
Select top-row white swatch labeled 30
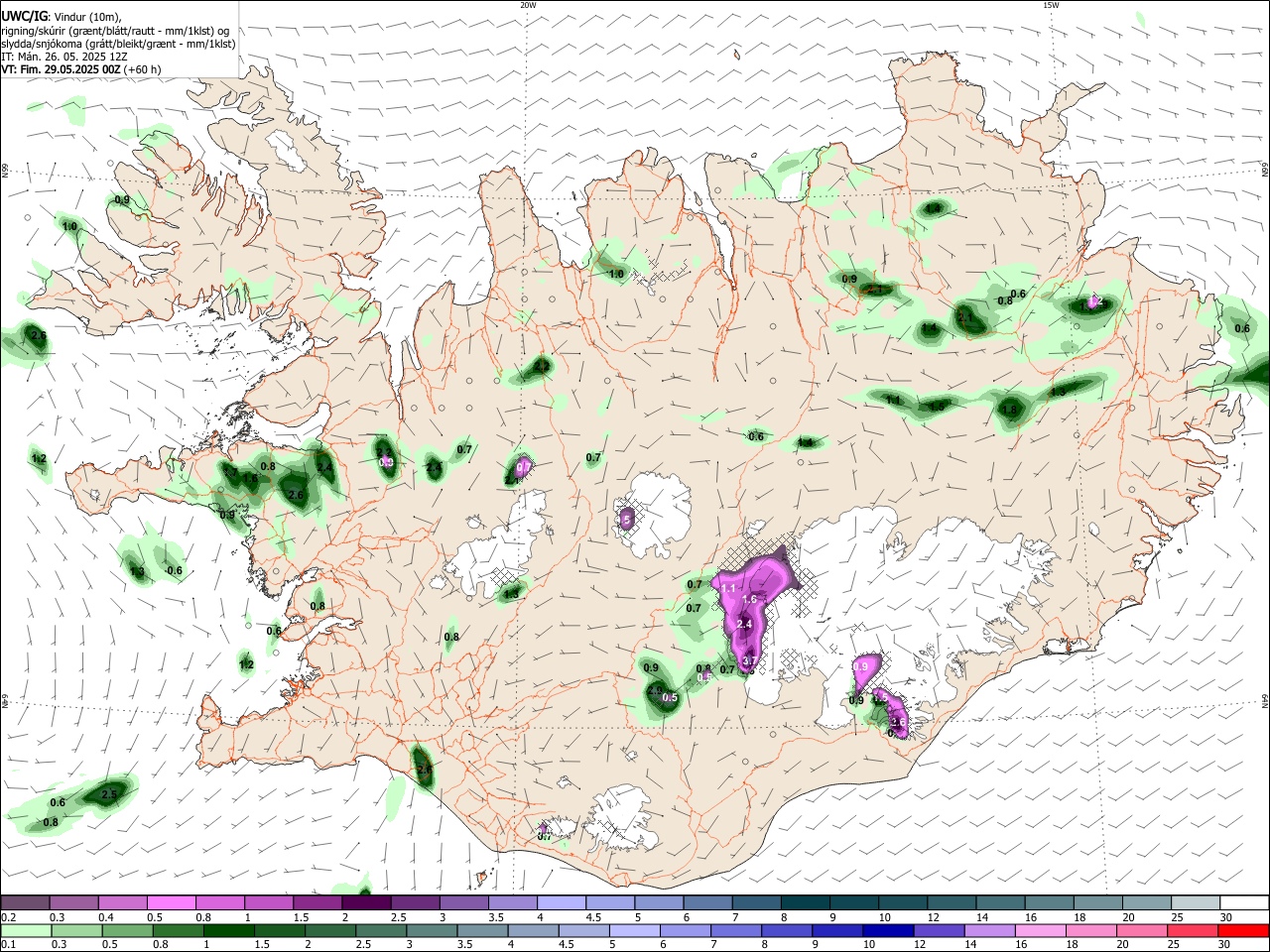pyautogui.click(x=1245, y=902)
